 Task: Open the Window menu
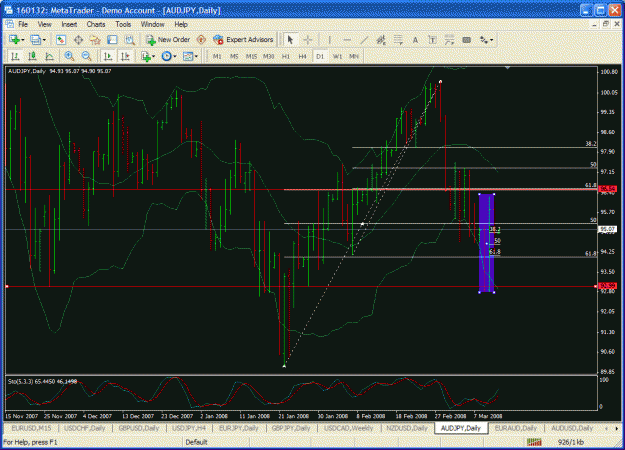[152, 24]
